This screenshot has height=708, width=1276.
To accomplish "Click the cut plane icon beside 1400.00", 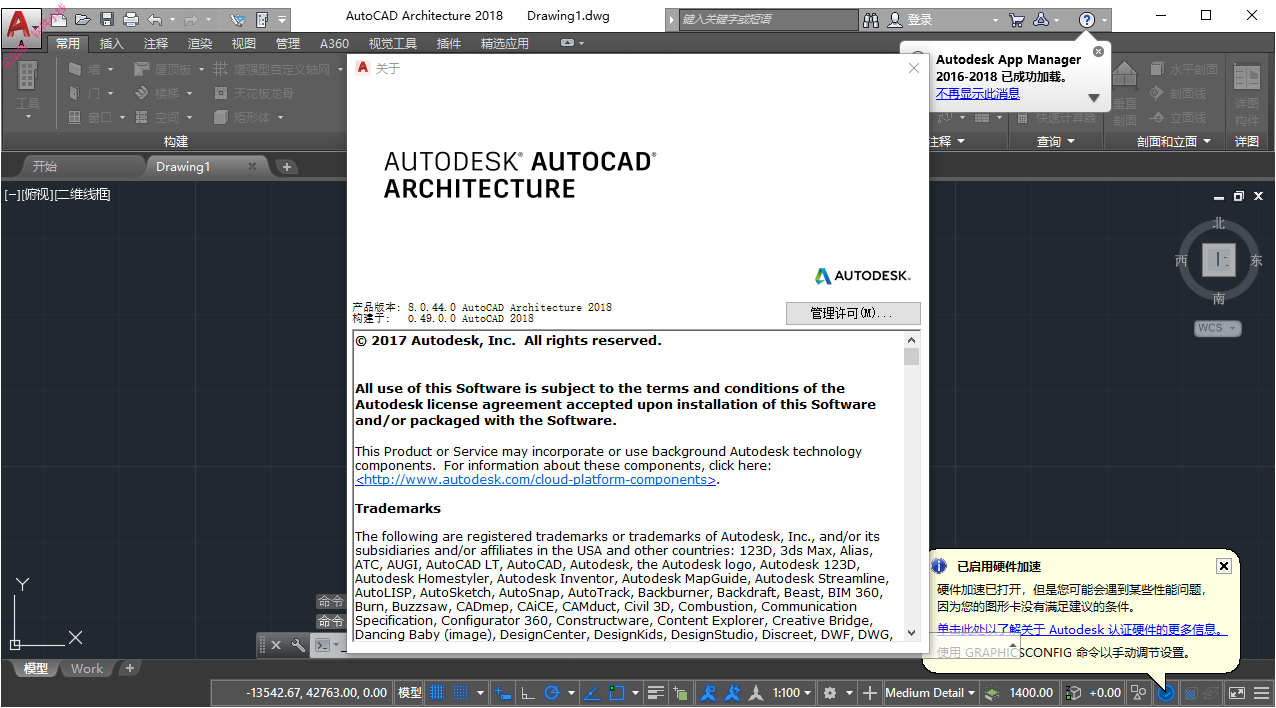I will tap(991, 692).
